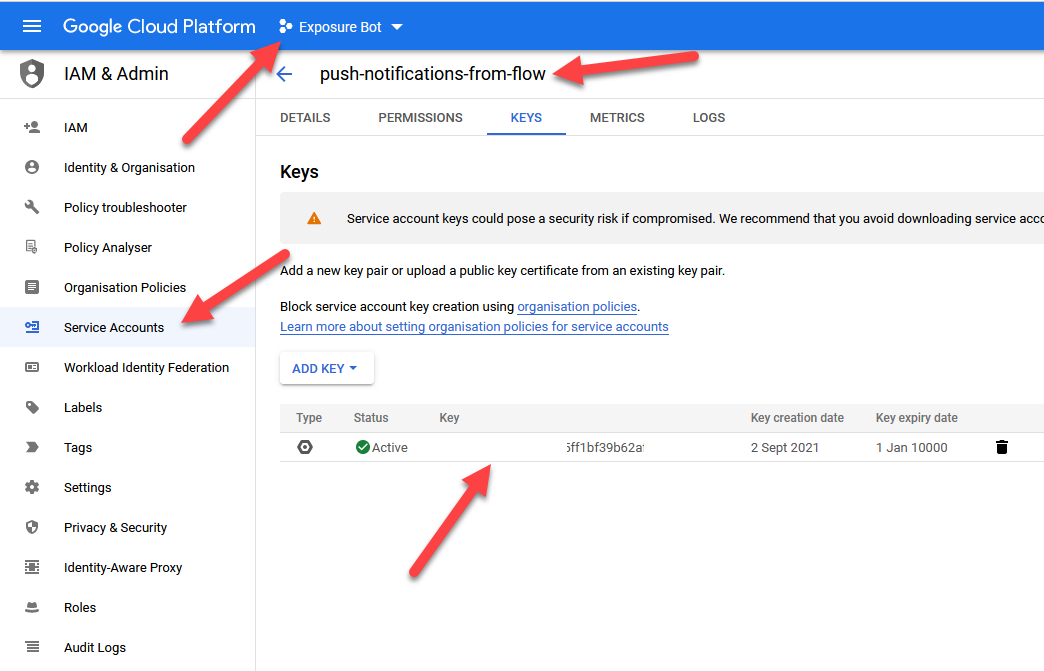Select Service Accounts in the sidebar
This screenshot has width=1044, height=671.
click(x=114, y=327)
